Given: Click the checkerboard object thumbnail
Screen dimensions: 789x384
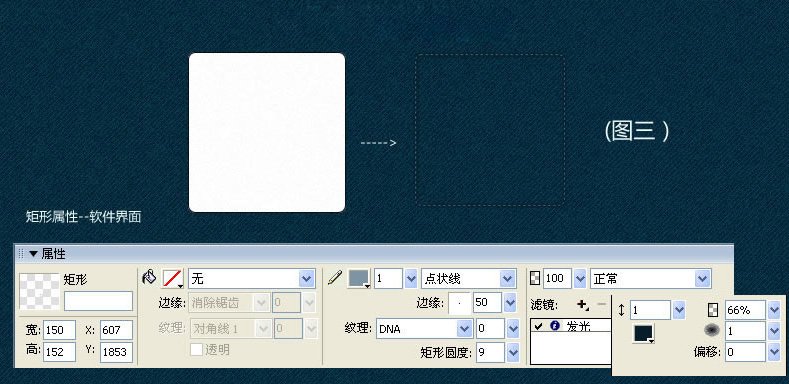Looking at the screenshot, I should (x=39, y=291).
